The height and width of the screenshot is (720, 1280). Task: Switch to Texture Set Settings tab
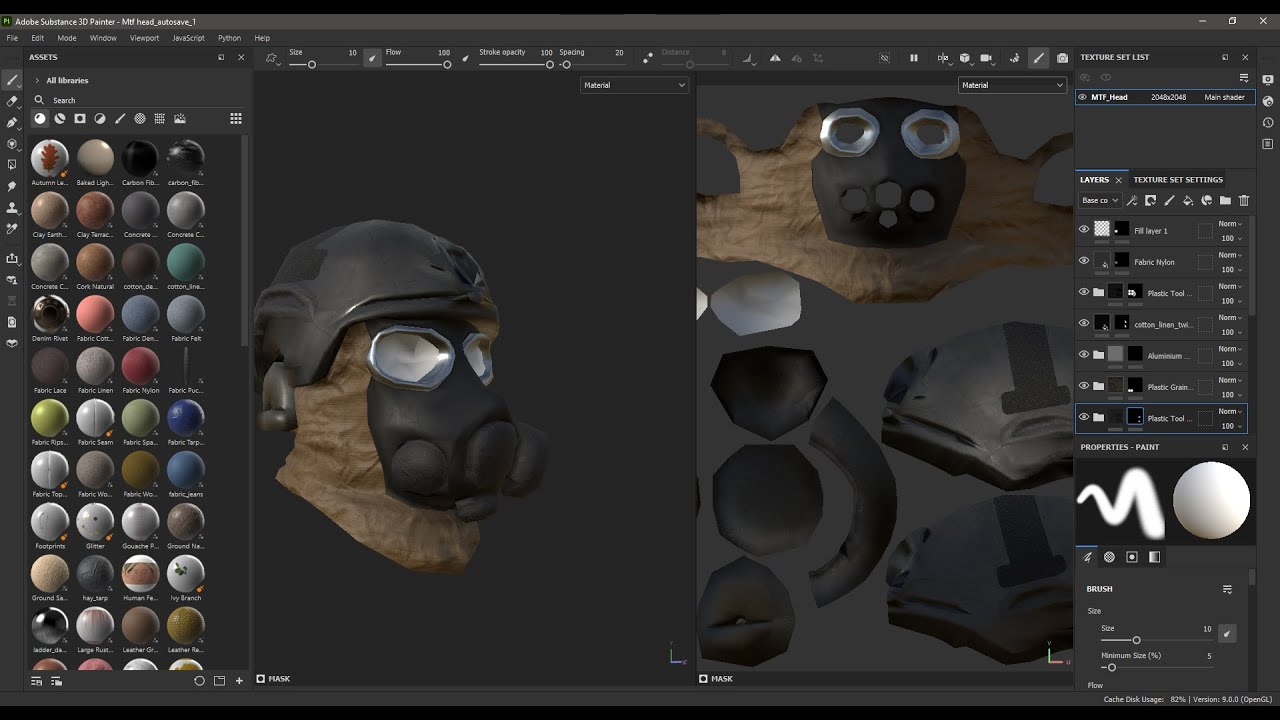[1177, 180]
